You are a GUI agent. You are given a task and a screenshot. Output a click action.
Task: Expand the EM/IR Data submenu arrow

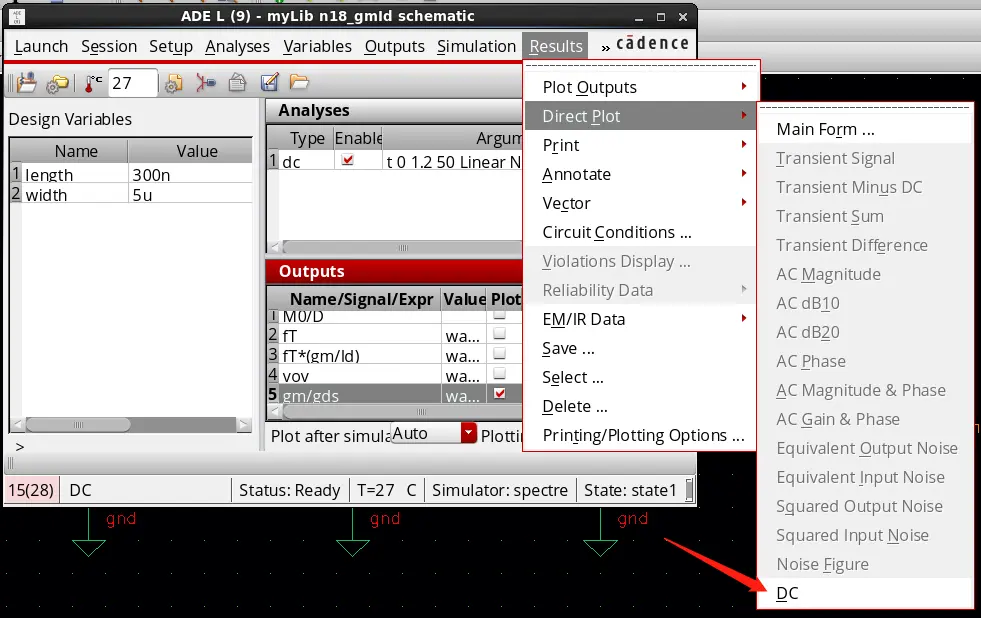pos(744,318)
